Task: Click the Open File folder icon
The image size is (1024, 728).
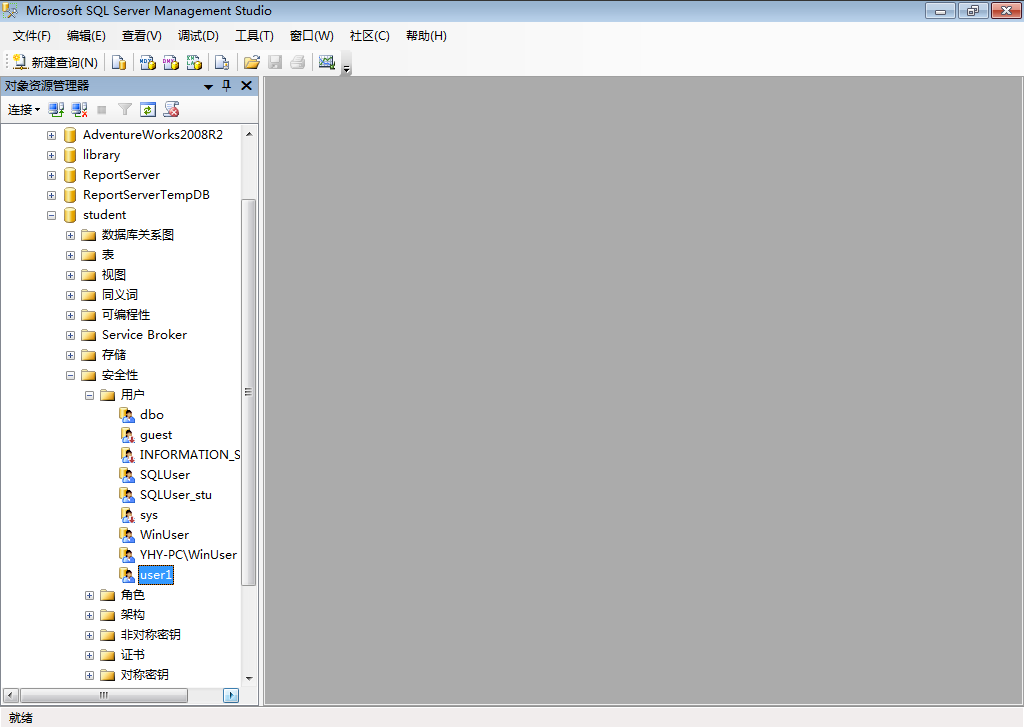Action: click(251, 62)
